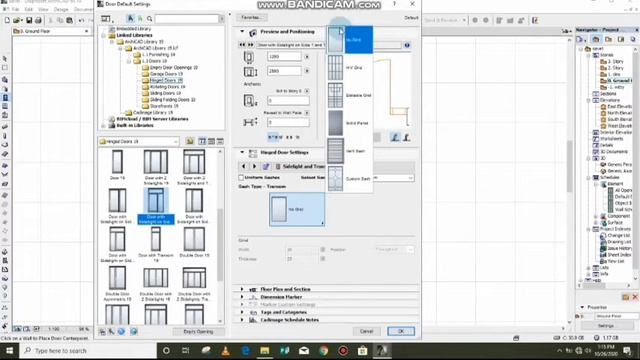Select Hinged Doors 19 folder in tree
This screenshot has width=640, height=360.
(166, 80)
